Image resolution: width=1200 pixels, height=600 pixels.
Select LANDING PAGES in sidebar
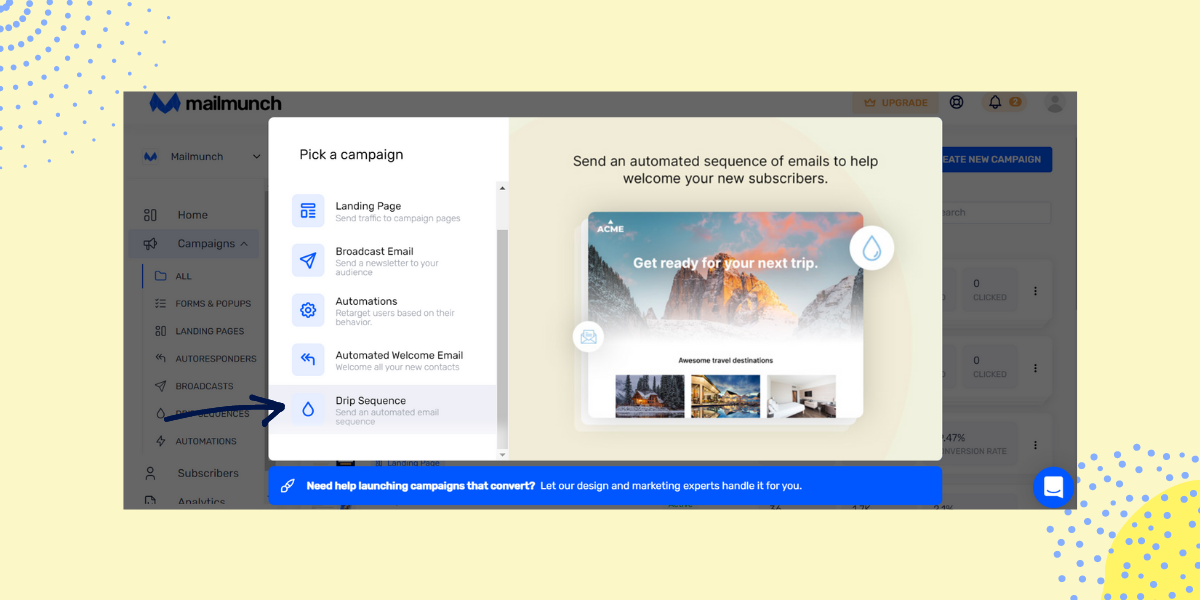tap(210, 331)
